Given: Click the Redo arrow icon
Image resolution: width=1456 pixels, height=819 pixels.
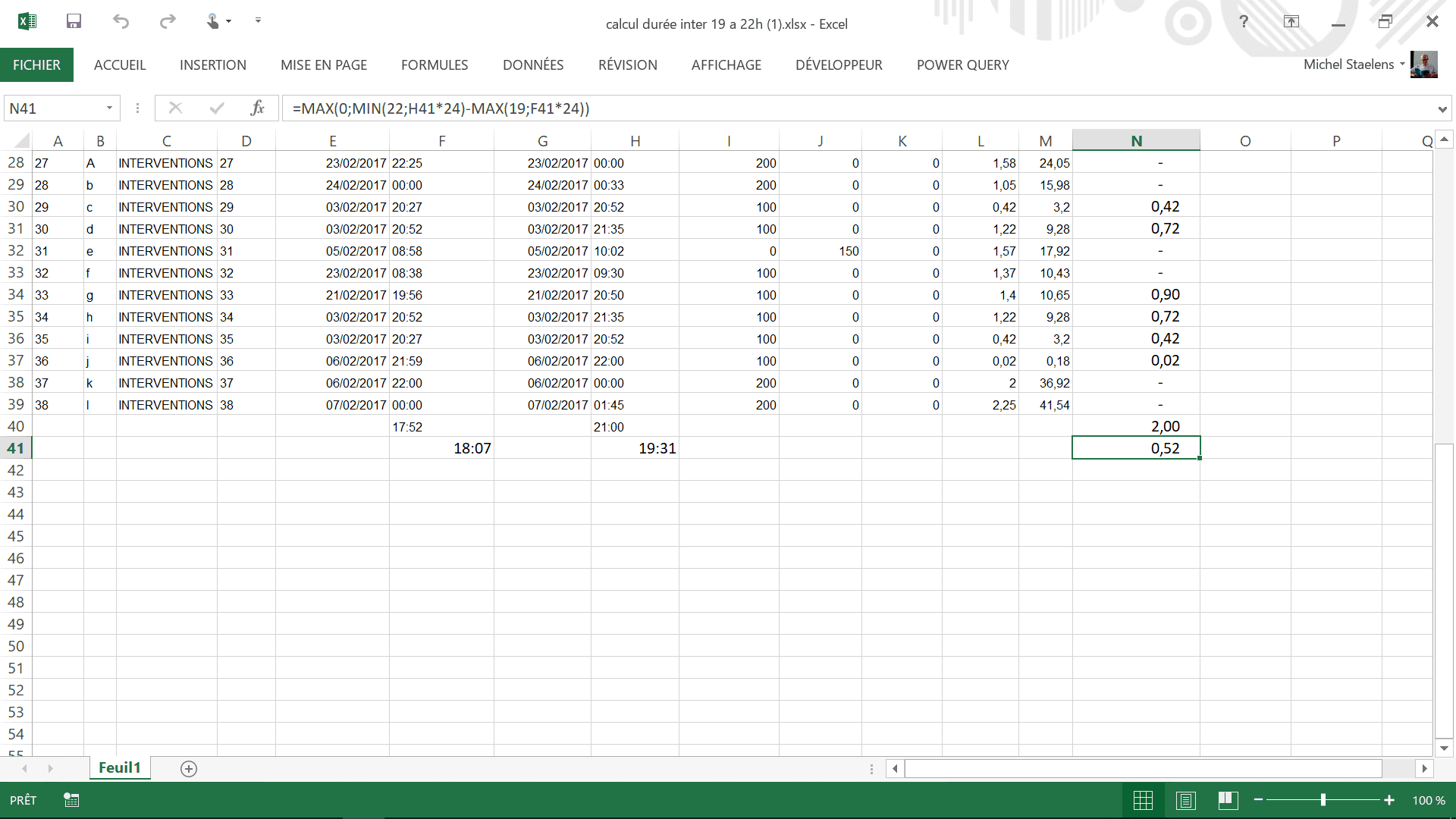Looking at the screenshot, I should (x=168, y=21).
